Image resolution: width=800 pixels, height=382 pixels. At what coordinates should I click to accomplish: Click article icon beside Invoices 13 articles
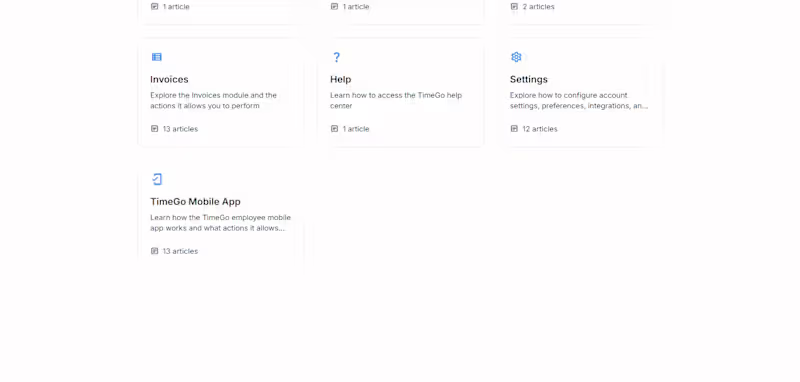[x=155, y=129]
